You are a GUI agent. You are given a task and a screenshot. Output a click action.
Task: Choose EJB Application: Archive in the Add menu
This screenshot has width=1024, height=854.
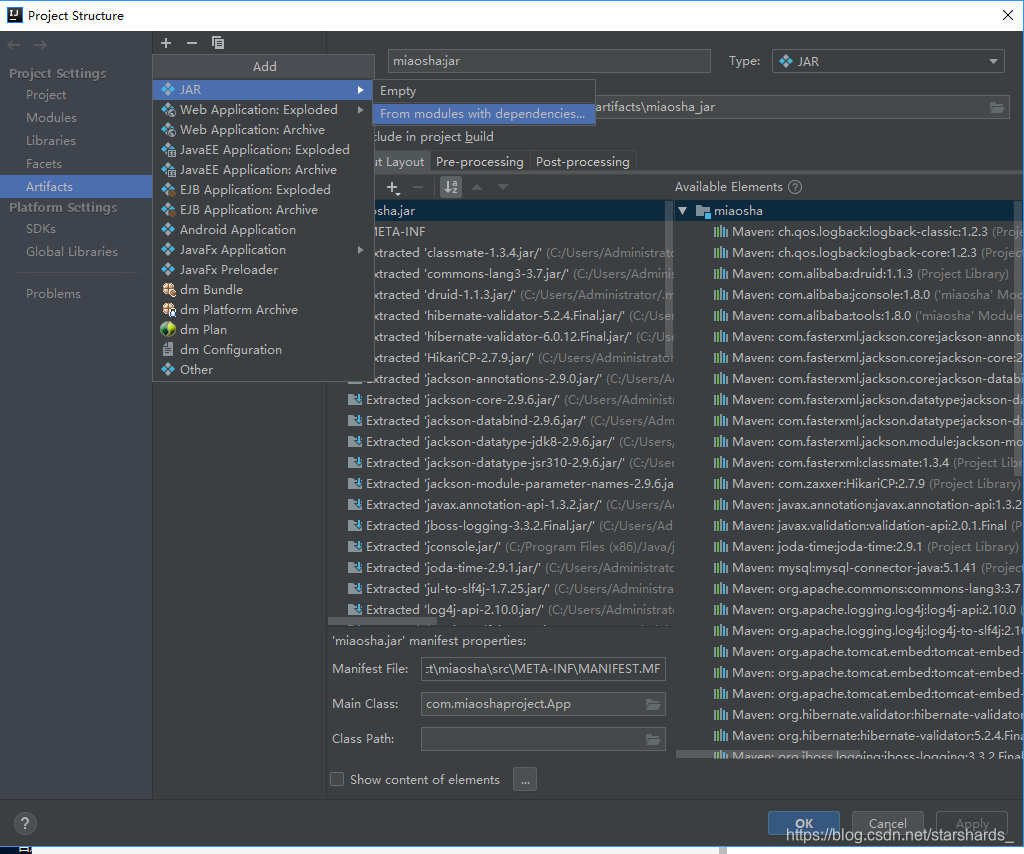pyautogui.click(x=263, y=210)
